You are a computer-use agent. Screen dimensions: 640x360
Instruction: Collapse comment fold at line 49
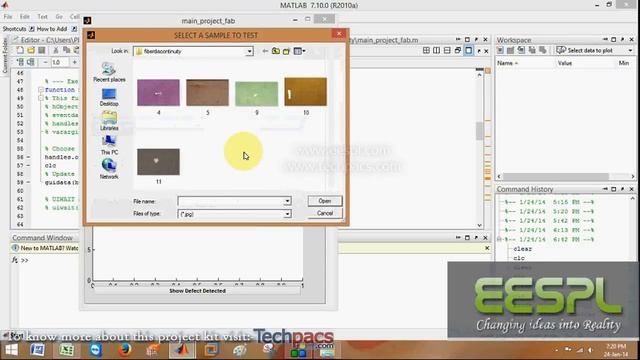(x=41, y=98)
